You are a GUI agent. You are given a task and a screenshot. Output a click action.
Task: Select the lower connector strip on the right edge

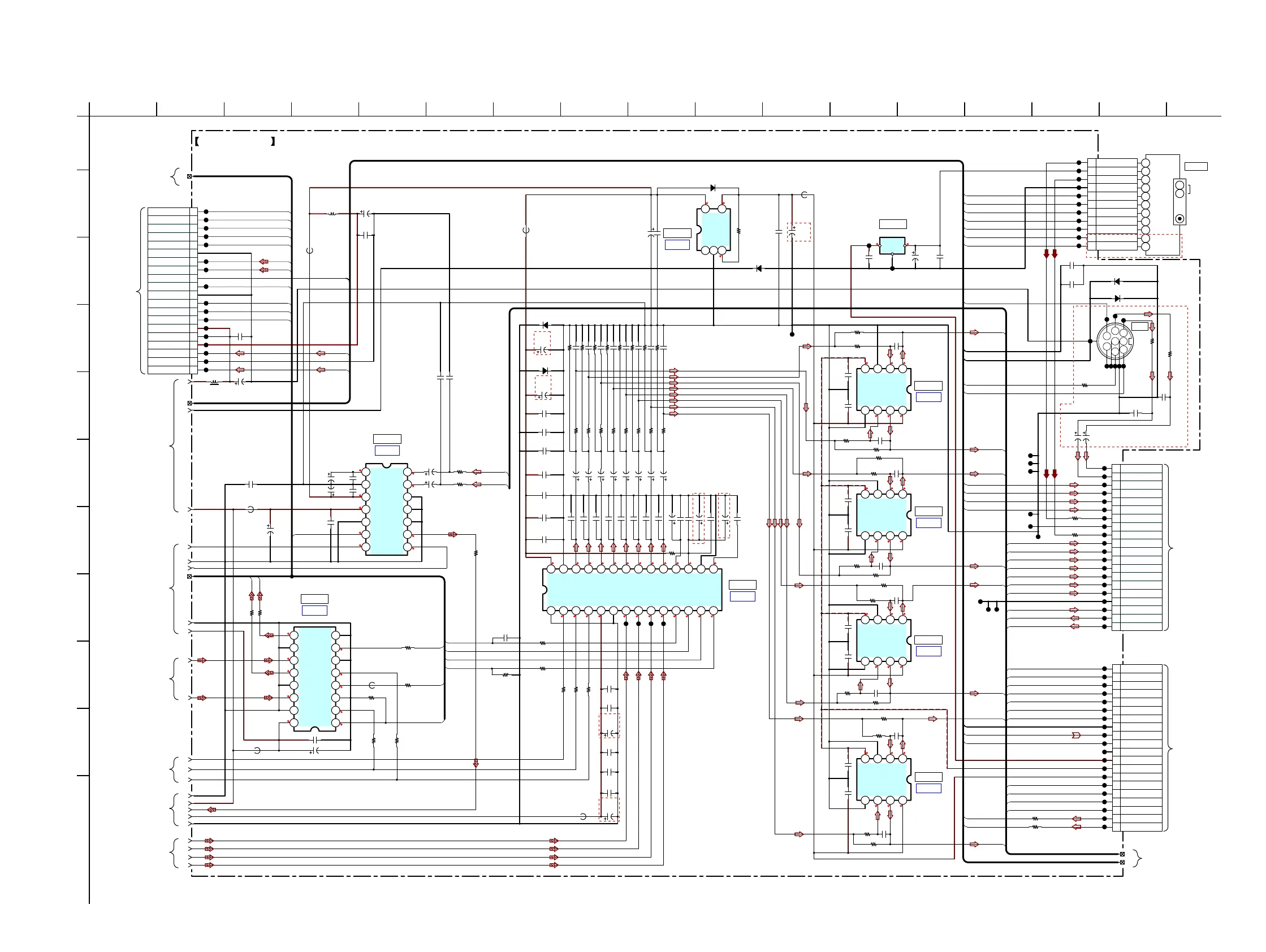[1137, 748]
